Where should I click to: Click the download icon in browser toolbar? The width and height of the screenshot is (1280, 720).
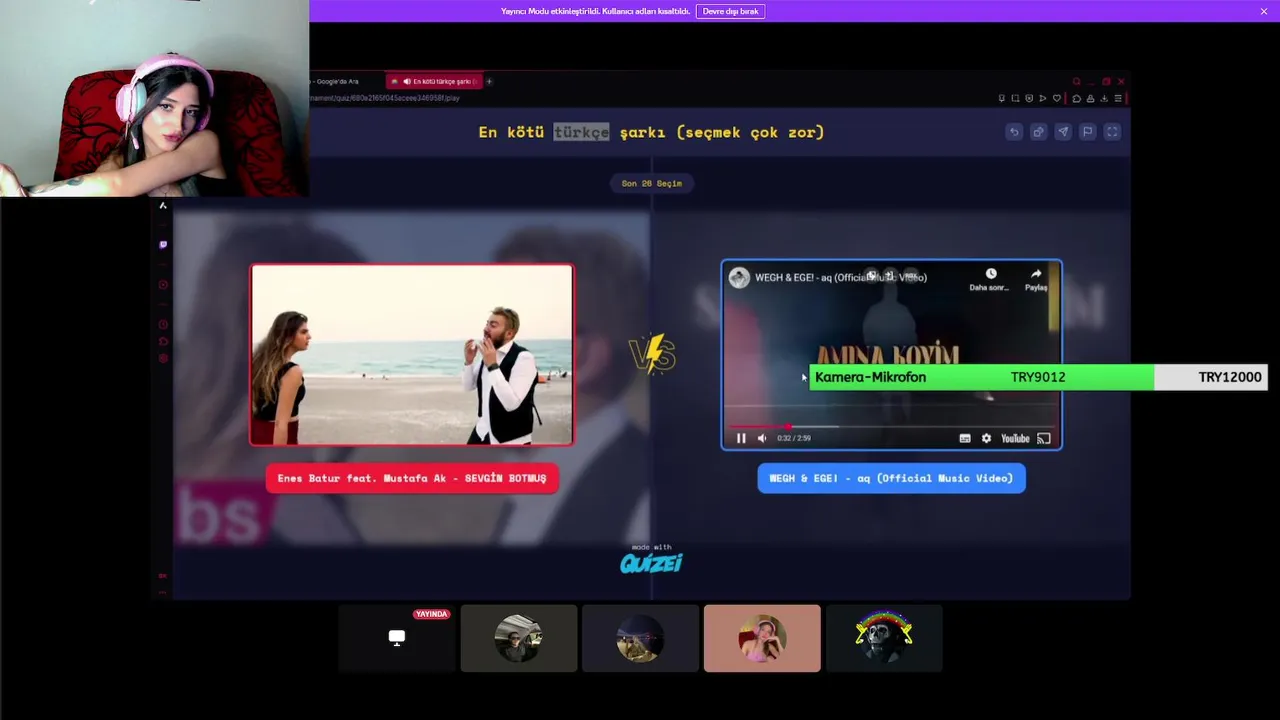tap(1104, 98)
